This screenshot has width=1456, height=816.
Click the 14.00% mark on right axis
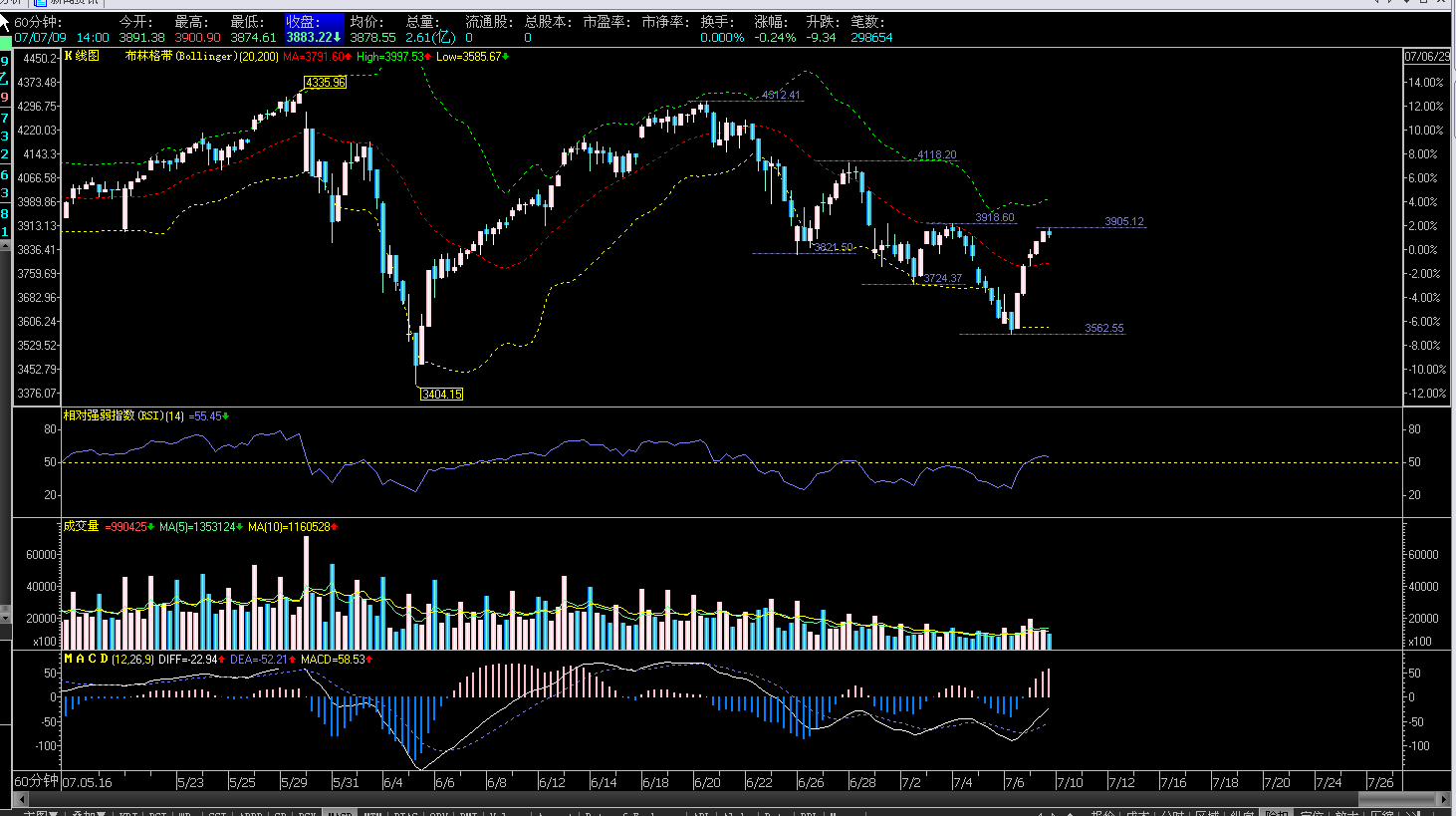(1424, 83)
